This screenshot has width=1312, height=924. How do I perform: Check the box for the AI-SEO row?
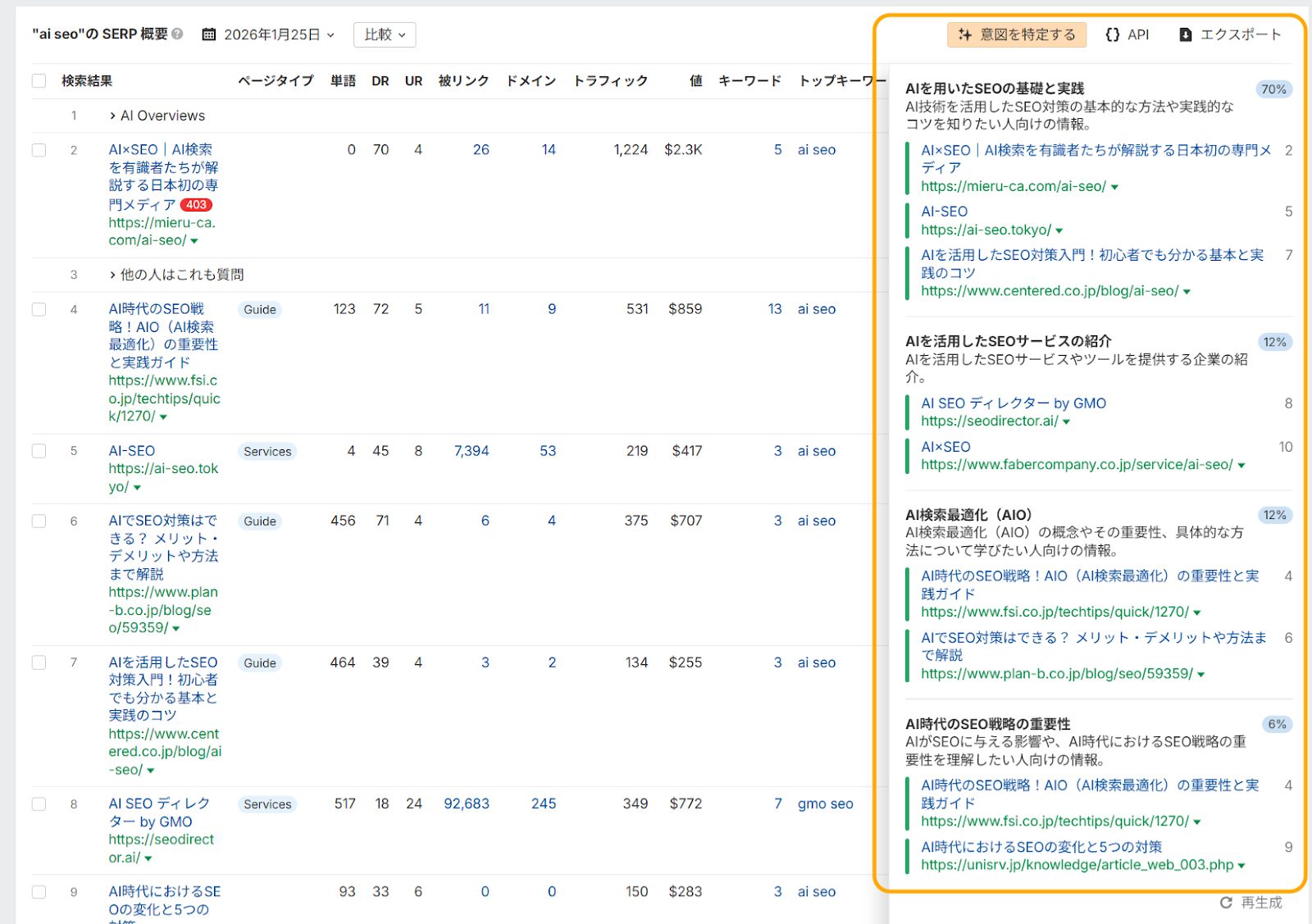(x=39, y=451)
